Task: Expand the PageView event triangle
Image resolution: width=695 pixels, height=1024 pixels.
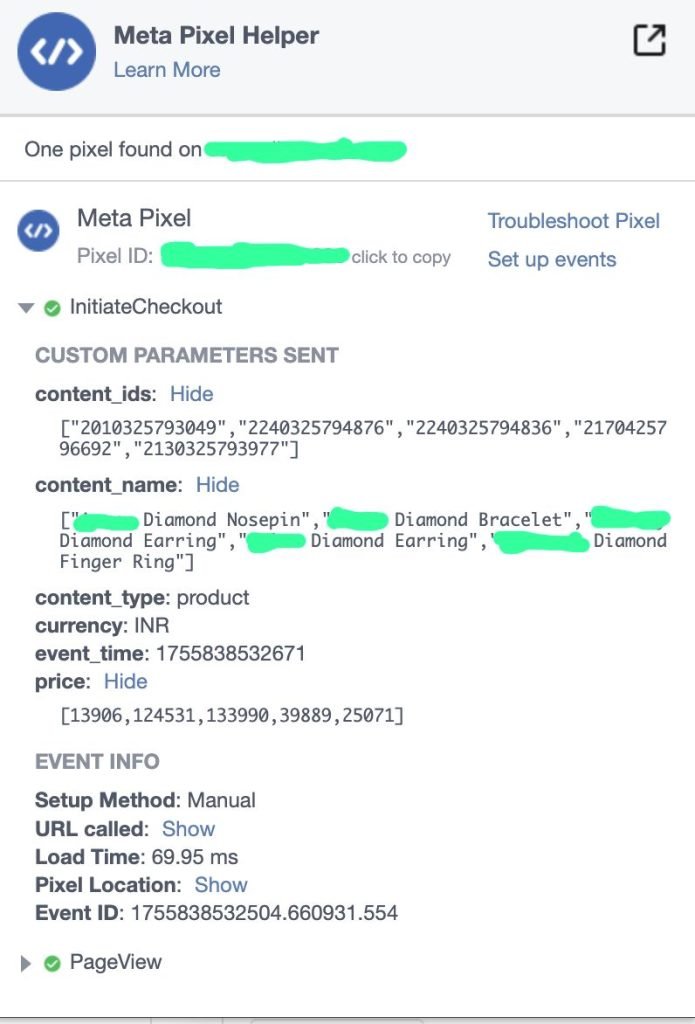Action: 25,963
